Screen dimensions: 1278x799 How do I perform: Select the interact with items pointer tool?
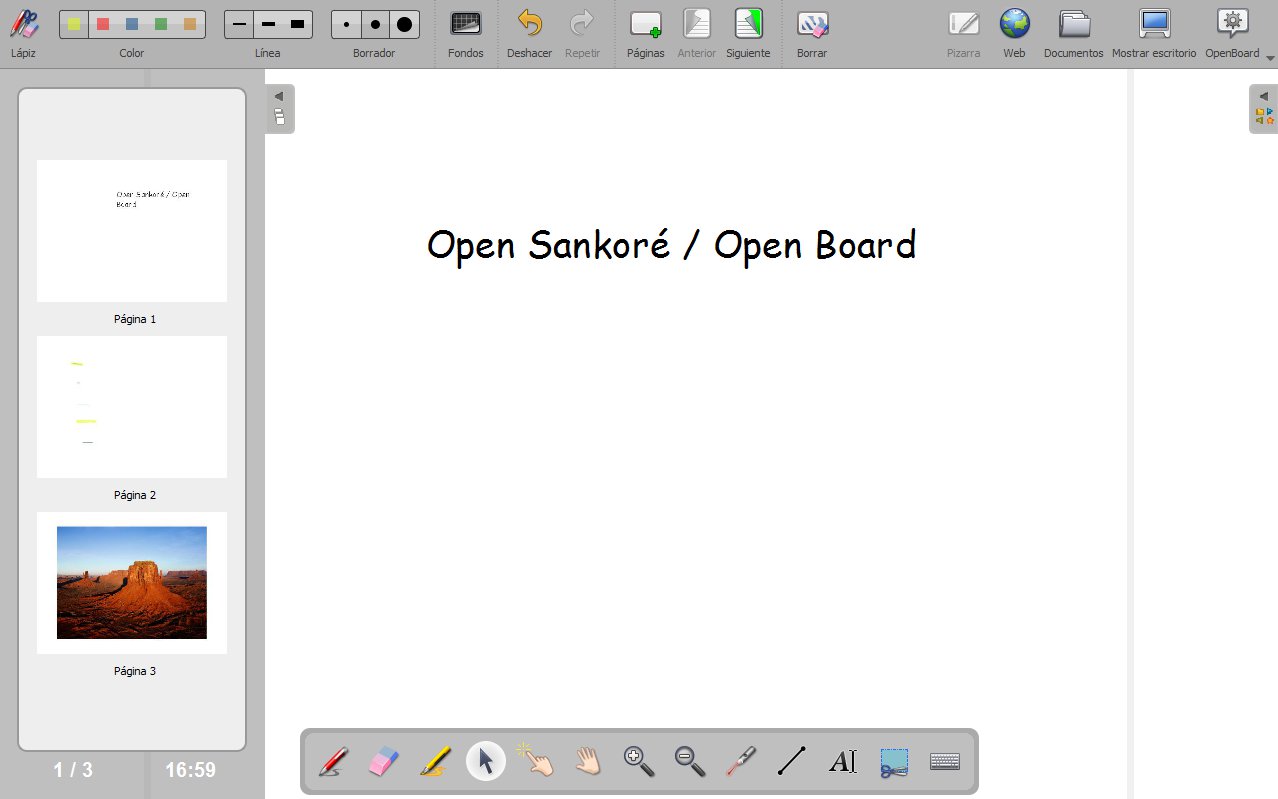pyautogui.click(x=537, y=762)
